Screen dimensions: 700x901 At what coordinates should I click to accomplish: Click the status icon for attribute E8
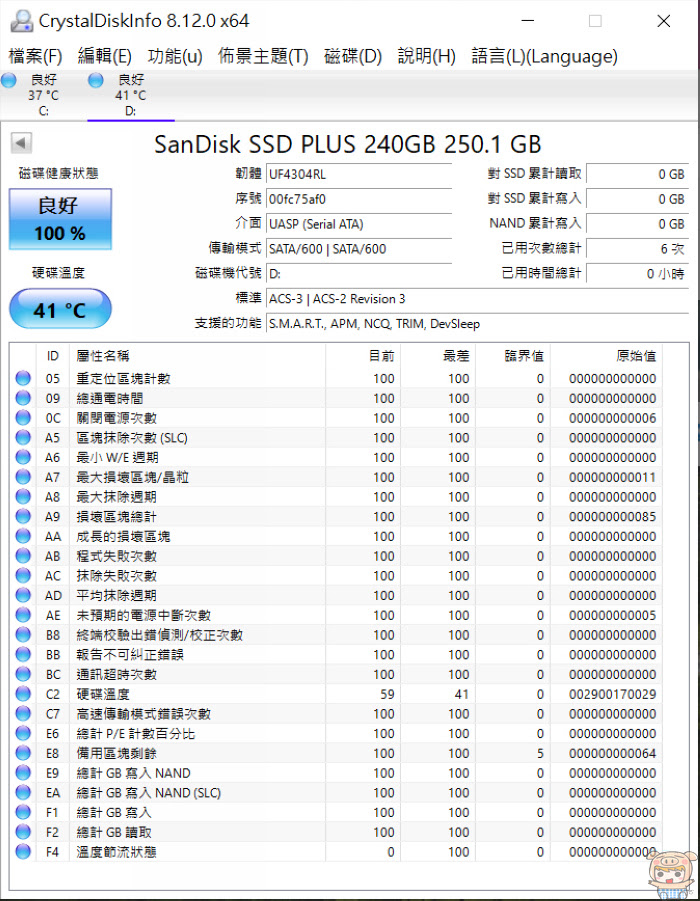[23, 753]
